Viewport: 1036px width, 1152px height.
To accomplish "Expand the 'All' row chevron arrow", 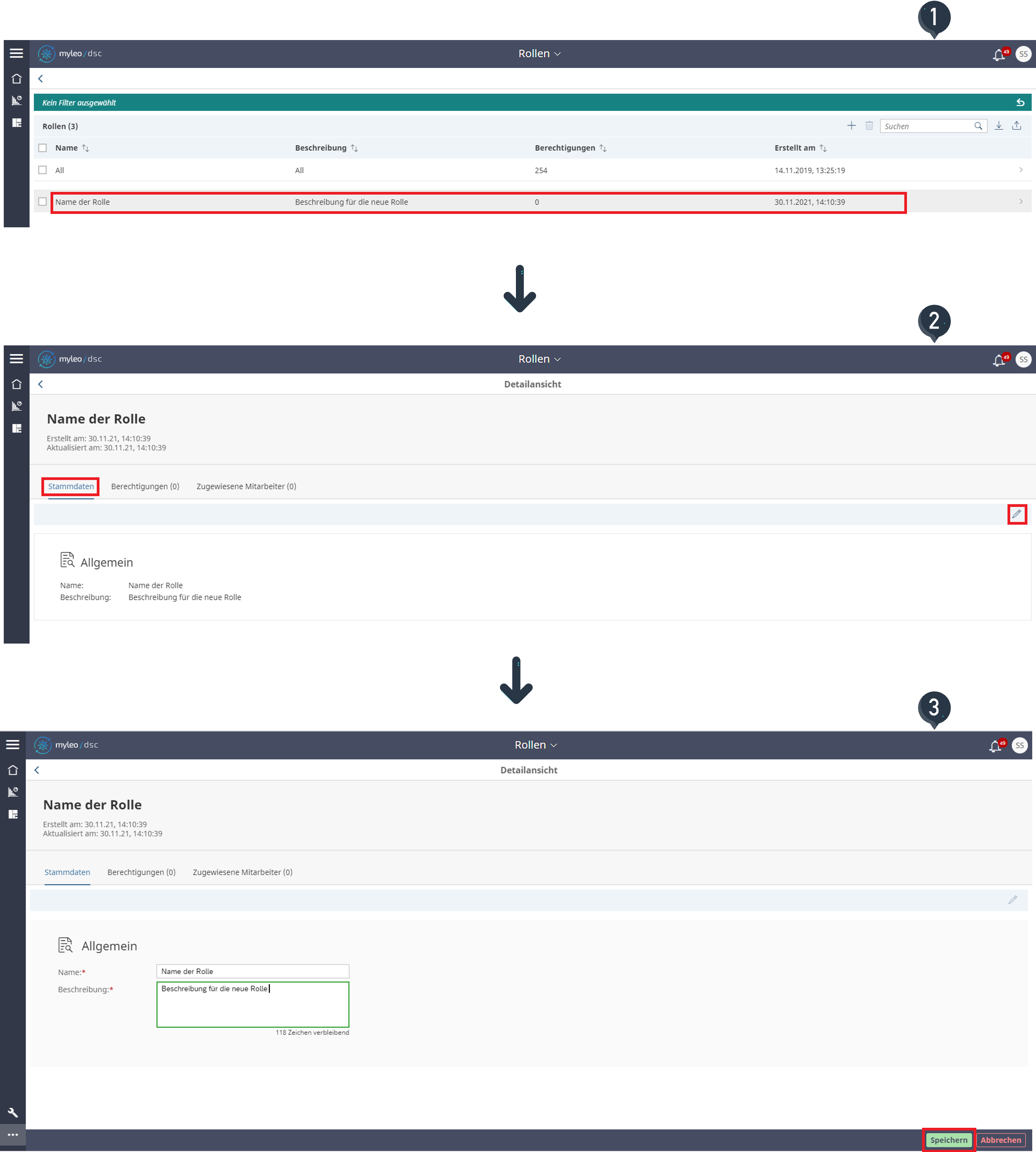I will tap(1021, 170).
